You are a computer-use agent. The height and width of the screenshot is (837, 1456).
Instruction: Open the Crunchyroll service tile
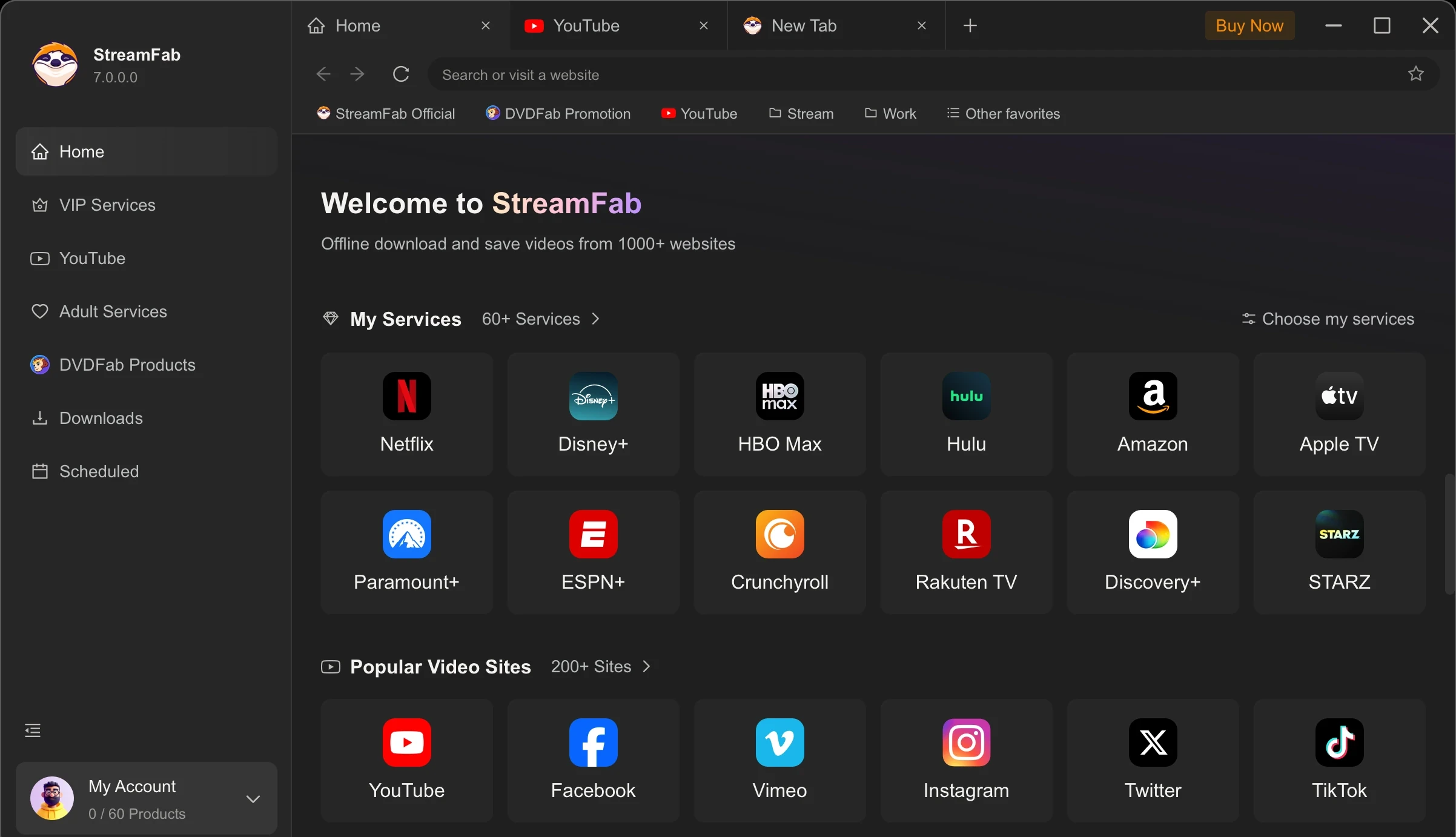779,552
